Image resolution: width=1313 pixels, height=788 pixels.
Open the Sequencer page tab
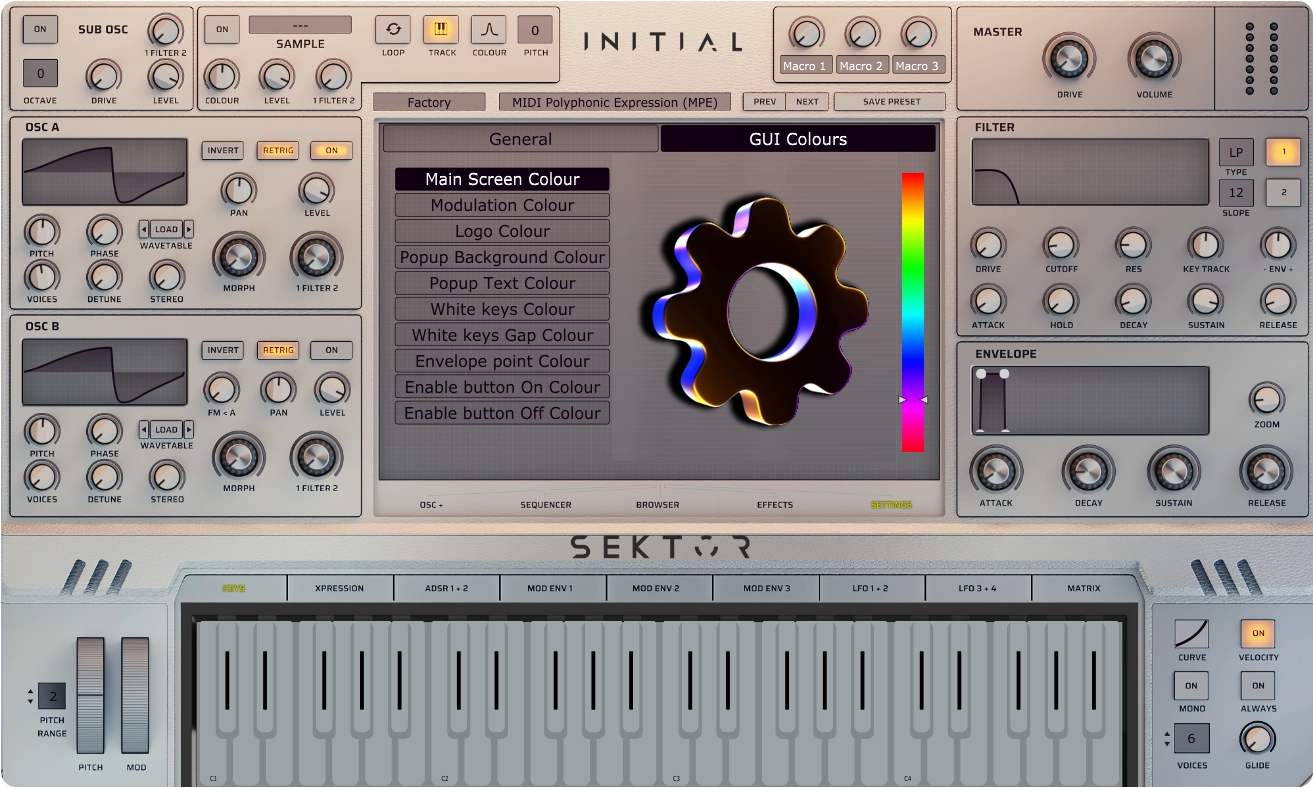pyautogui.click(x=546, y=505)
